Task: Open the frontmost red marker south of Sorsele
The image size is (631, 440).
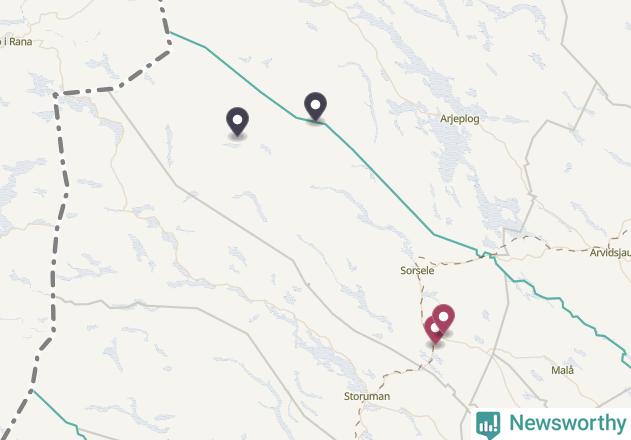Action: (x=443, y=318)
